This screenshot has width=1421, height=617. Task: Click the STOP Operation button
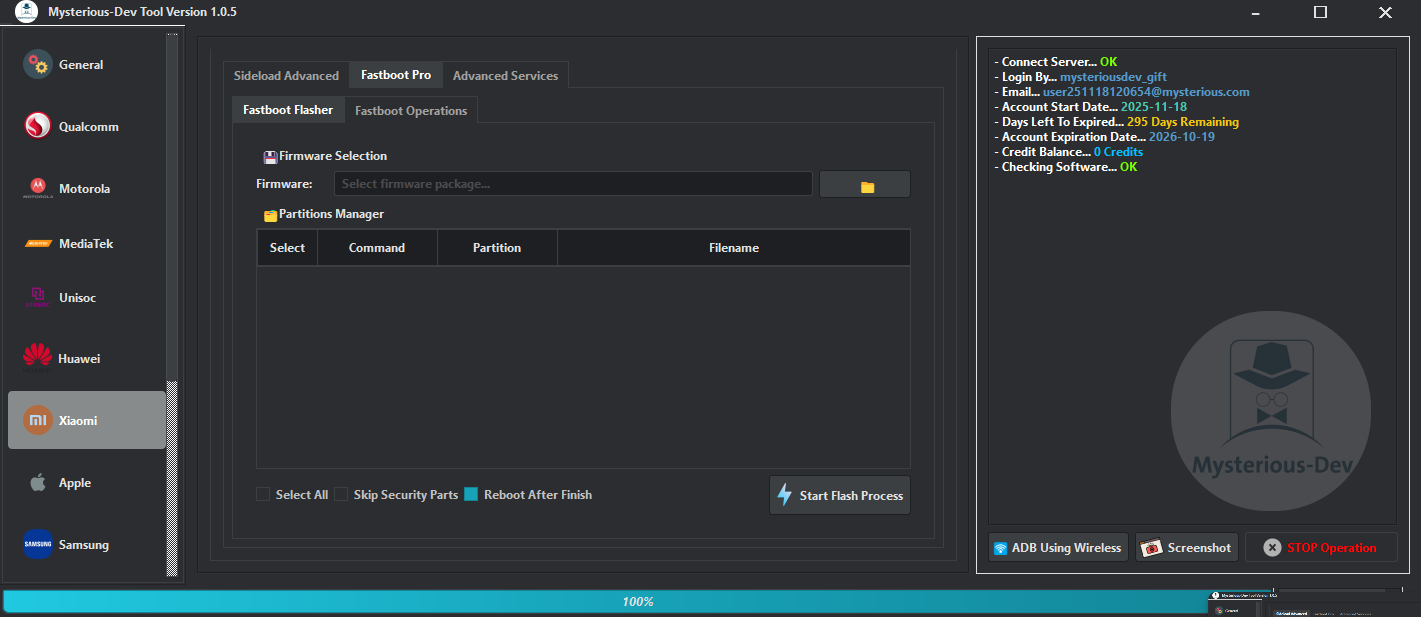(1320, 547)
